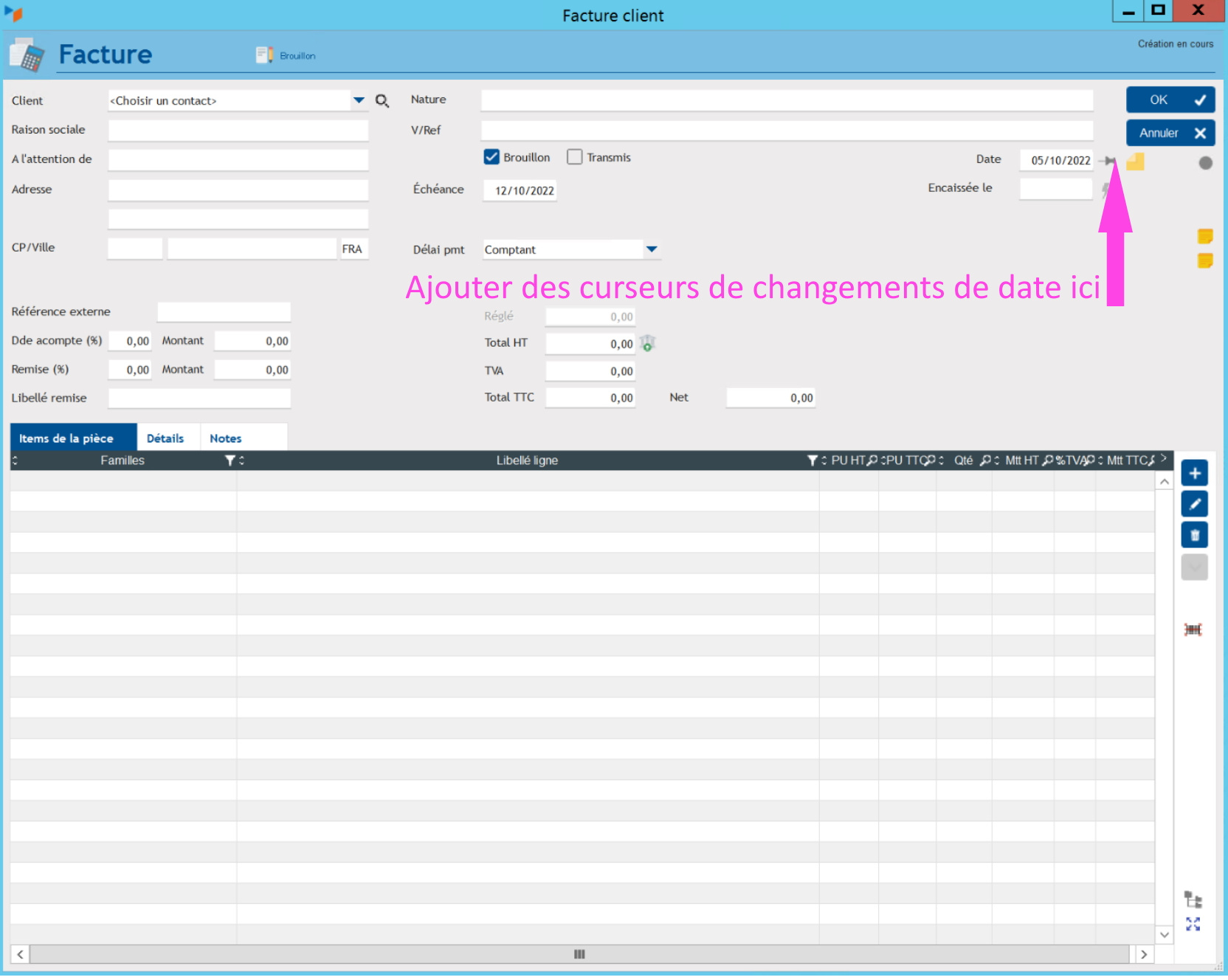This screenshot has width=1228, height=980.
Task: Open the Familles column filter
Action: 230,460
